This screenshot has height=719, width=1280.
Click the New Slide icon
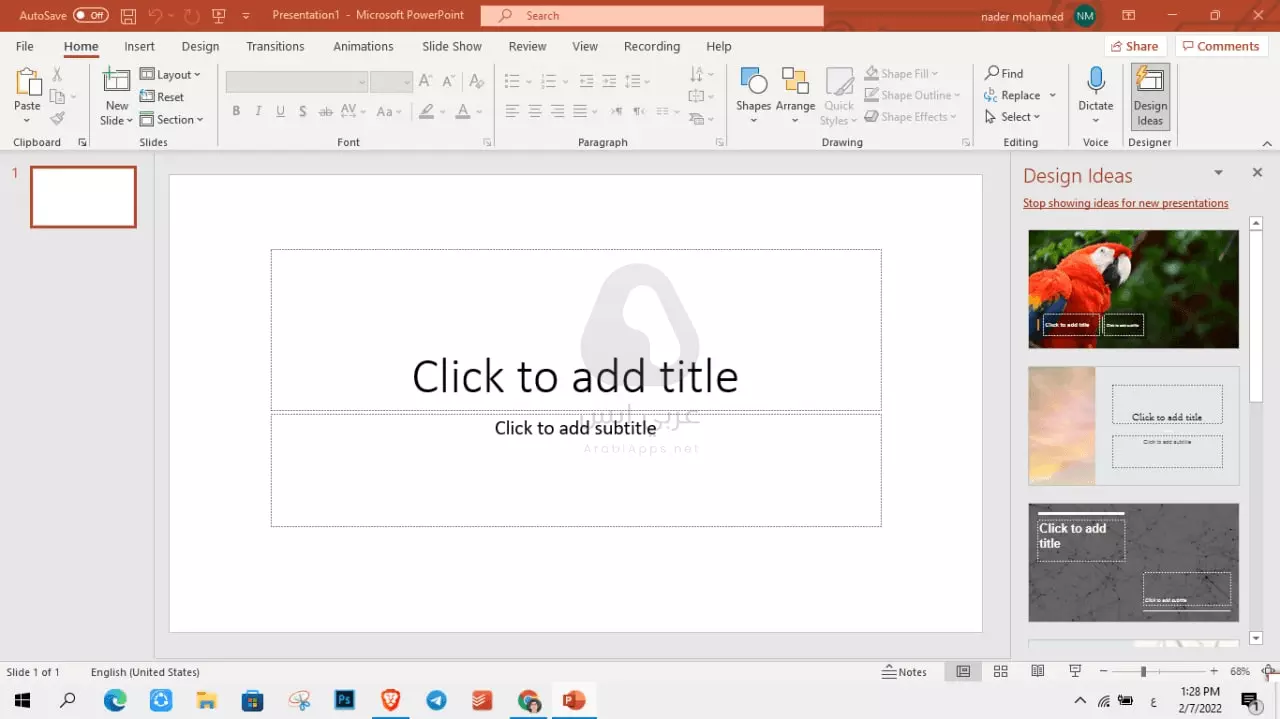[x=117, y=83]
